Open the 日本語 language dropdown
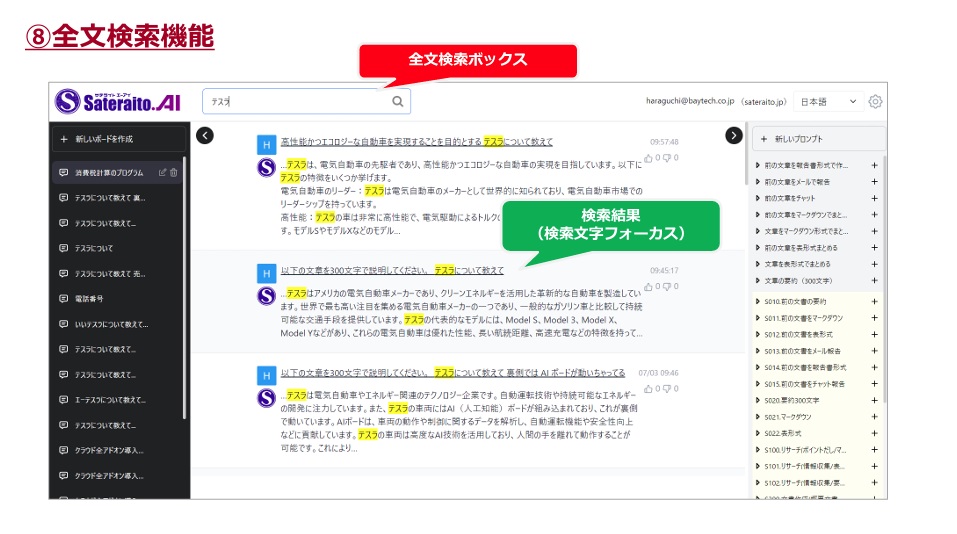The height and width of the screenshot is (534, 957). tap(828, 102)
